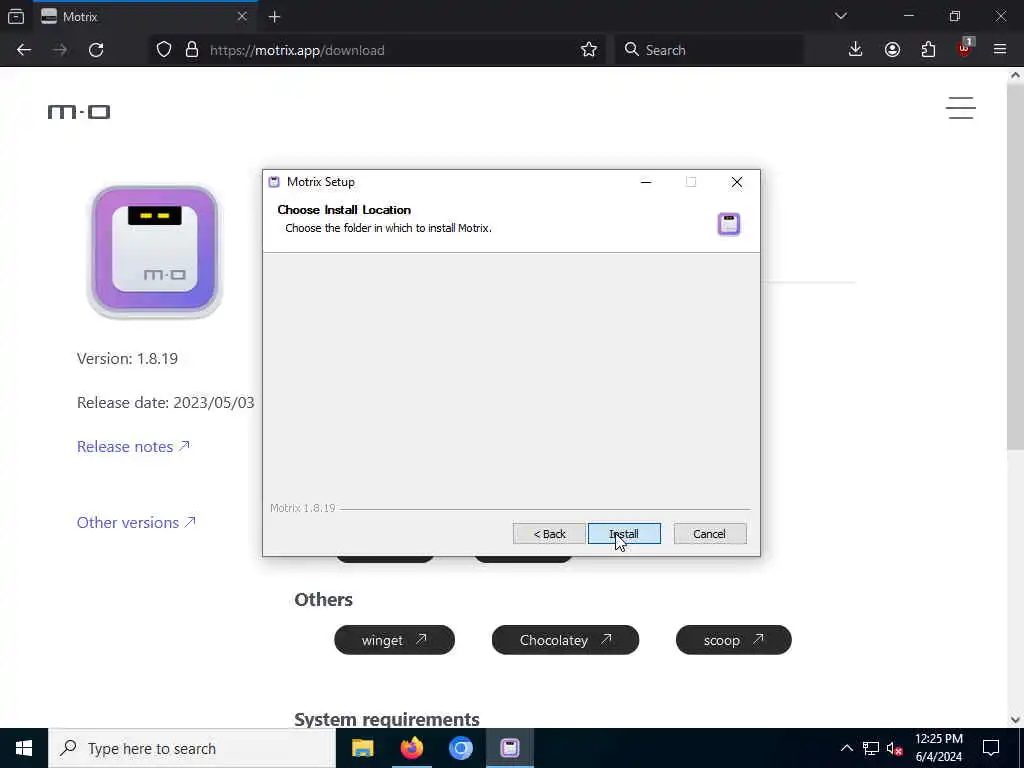The width and height of the screenshot is (1024, 768).
Task: Reload the current page
Action: (96, 50)
